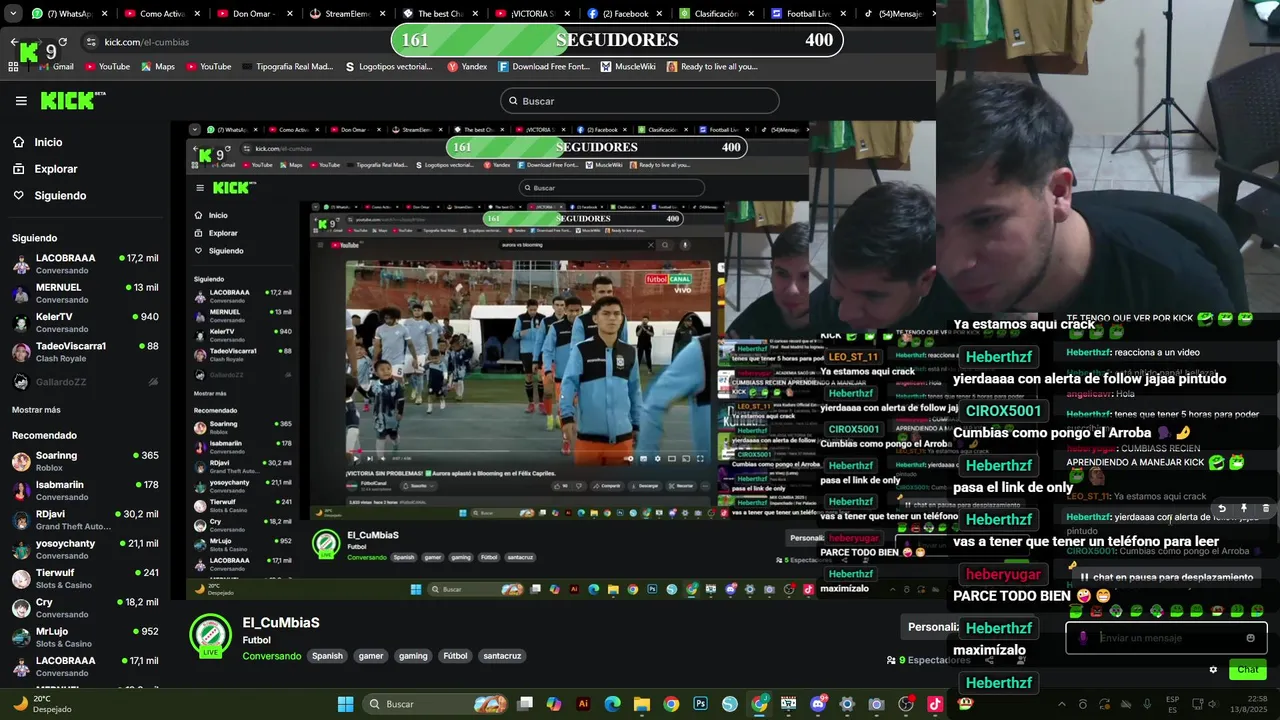Open TikTok app from taskbar
The width and height of the screenshot is (1280, 720).
(x=934, y=704)
